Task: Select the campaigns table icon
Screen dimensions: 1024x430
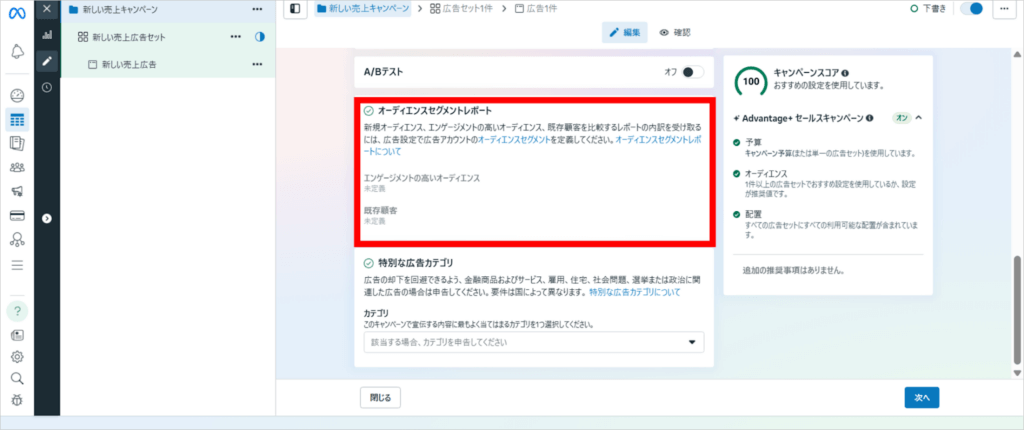Action: (18, 120)
